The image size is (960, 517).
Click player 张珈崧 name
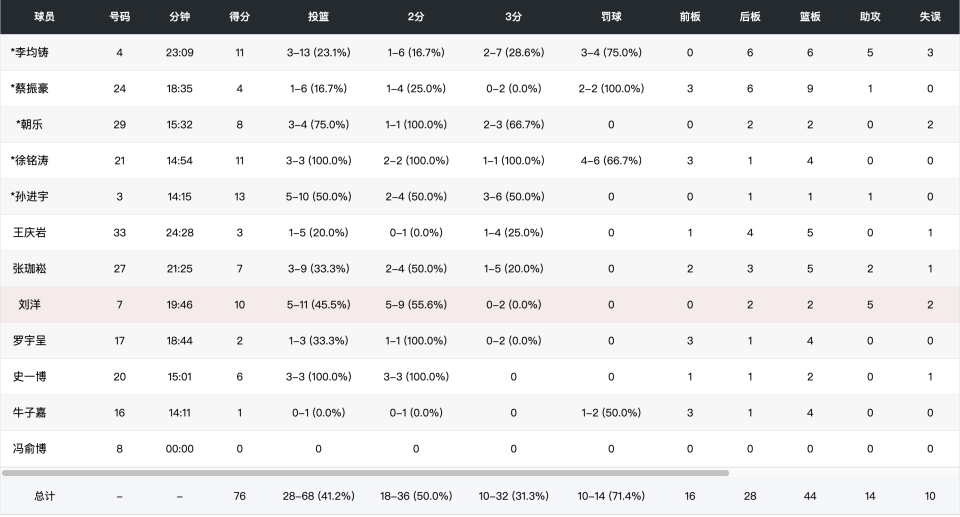click(29, 269)
